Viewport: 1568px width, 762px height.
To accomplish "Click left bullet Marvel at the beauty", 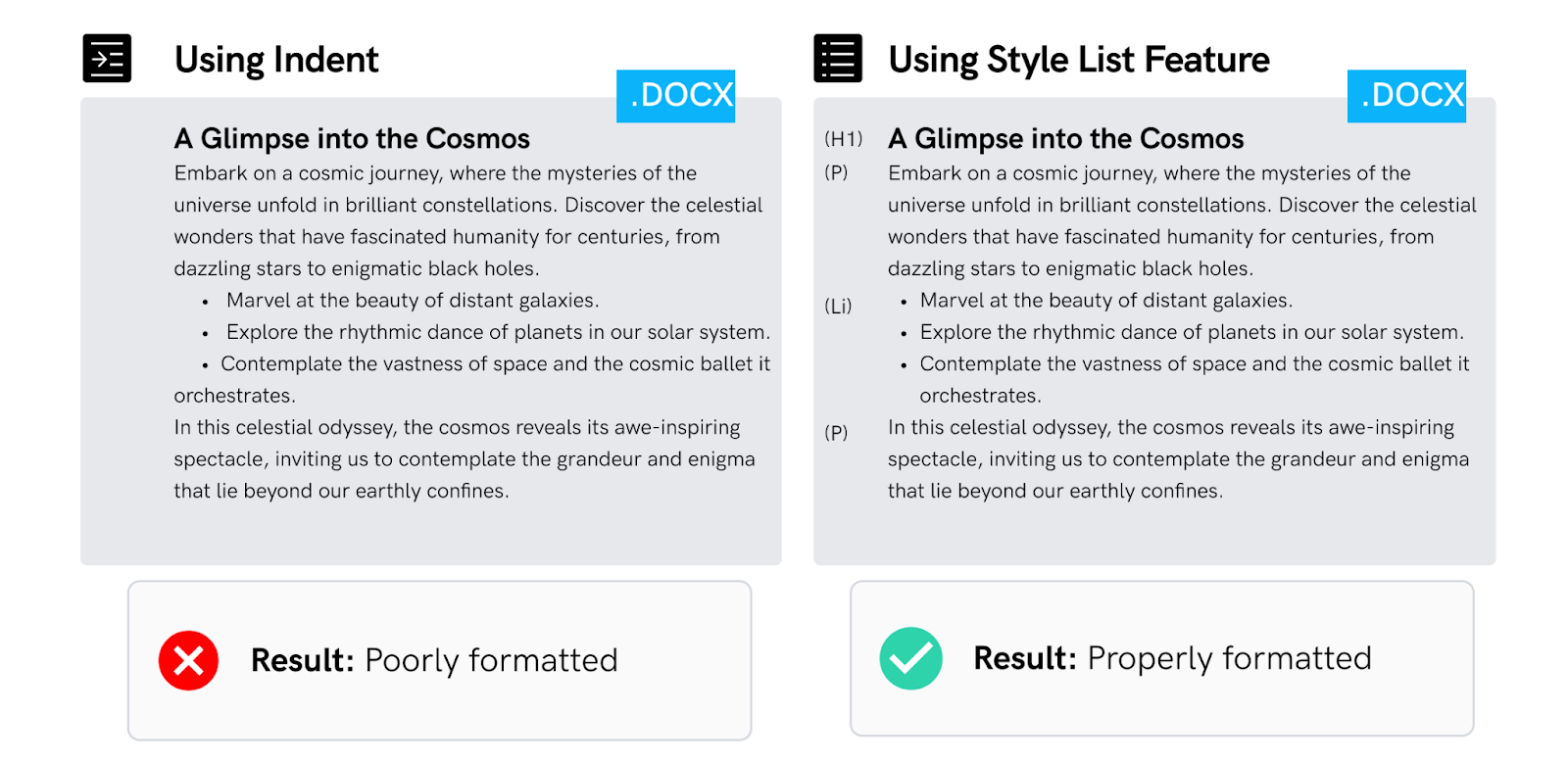I will [413, 301].
